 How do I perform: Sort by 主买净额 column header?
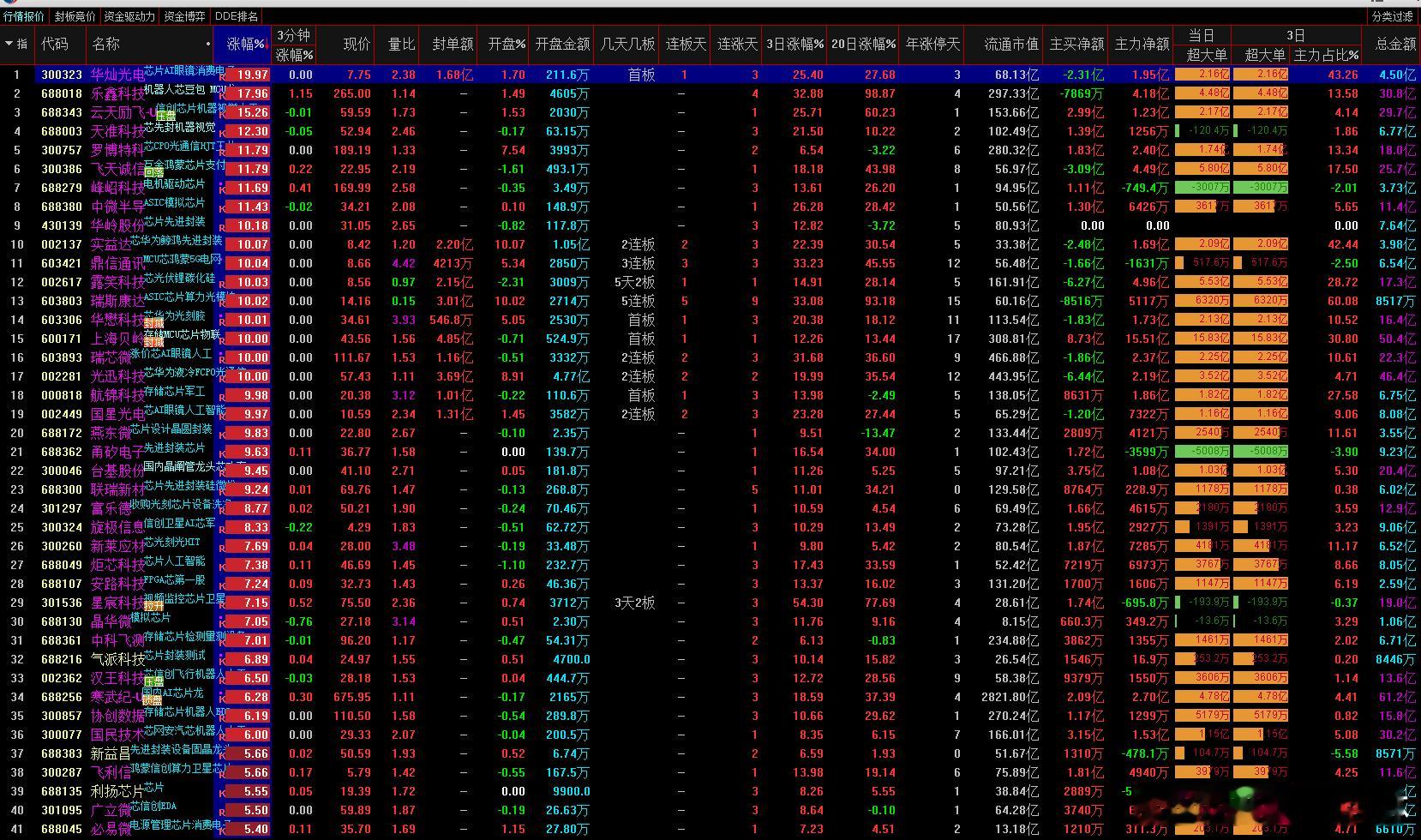[x=1076, y=44]
